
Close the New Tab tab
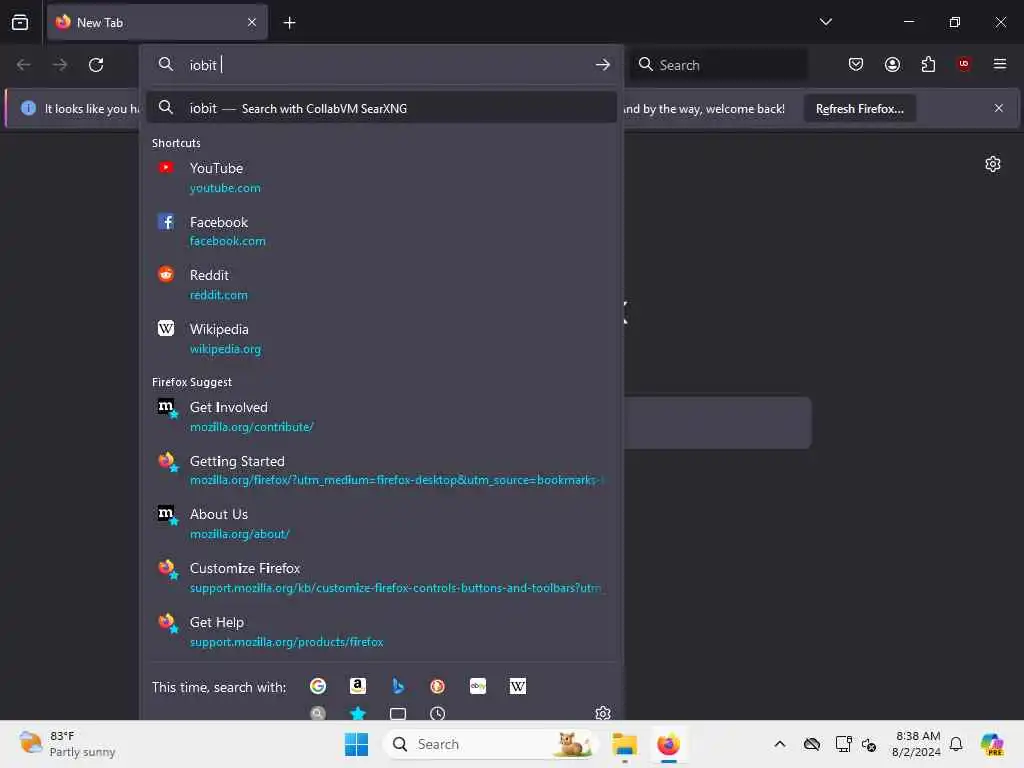pos(252,22)
